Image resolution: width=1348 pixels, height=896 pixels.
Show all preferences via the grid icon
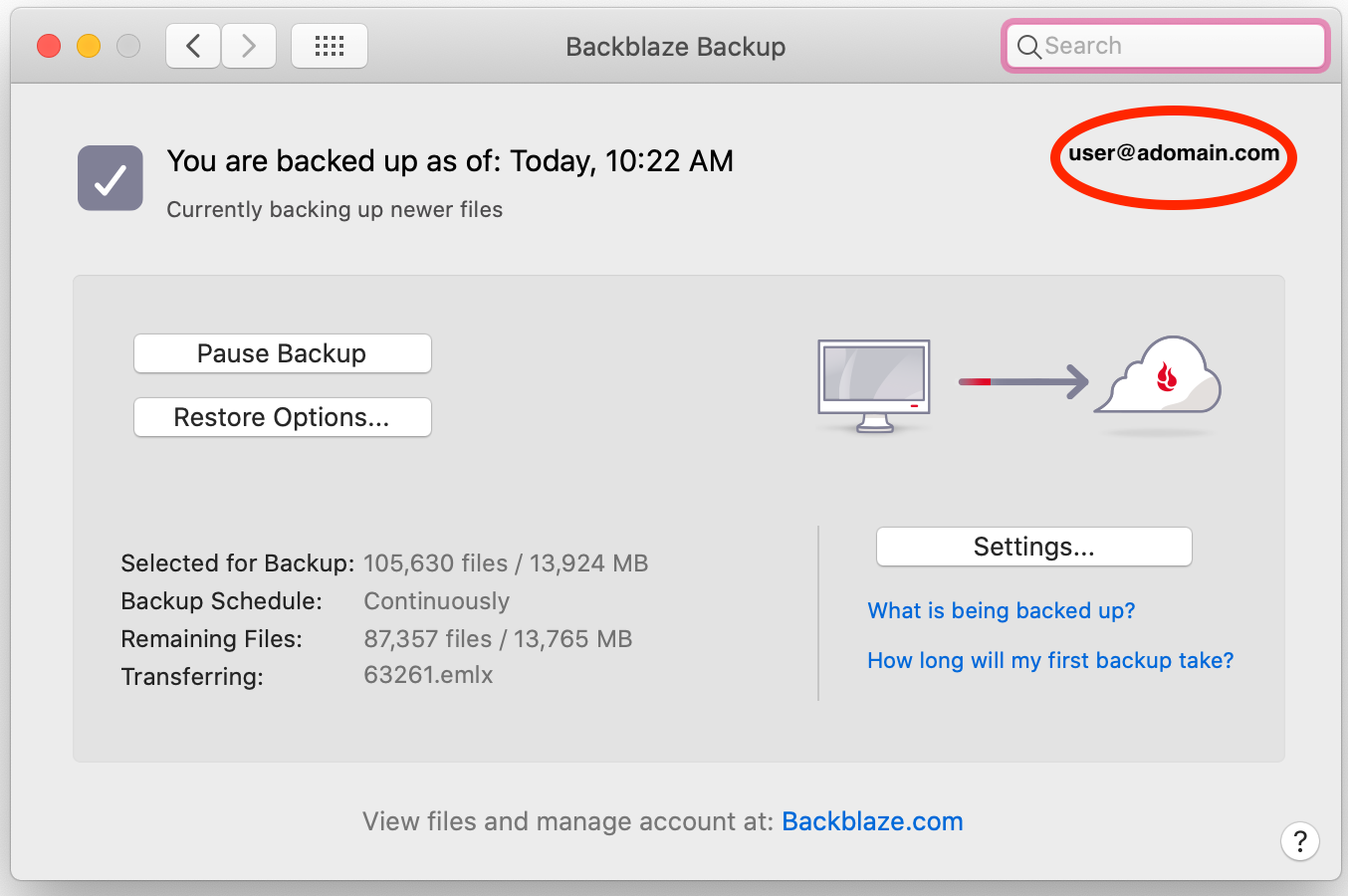[x=330, y=46]
